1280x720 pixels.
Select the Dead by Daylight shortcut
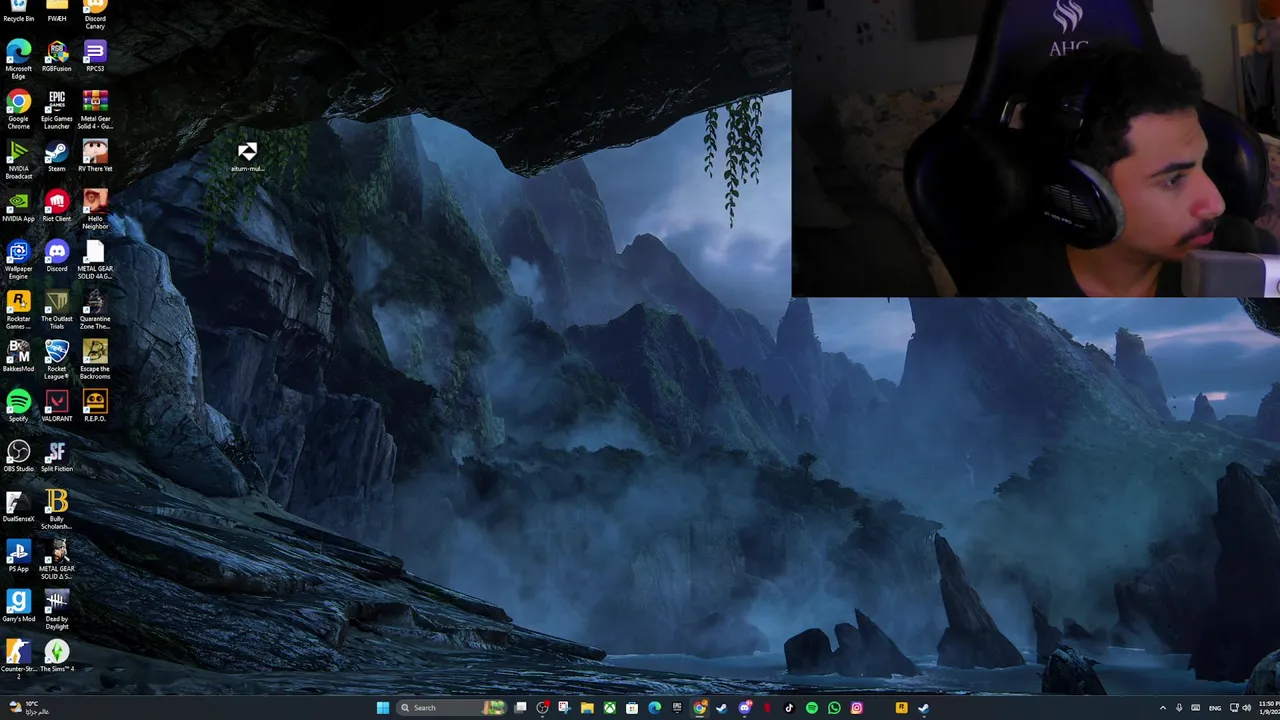point(57,609)
